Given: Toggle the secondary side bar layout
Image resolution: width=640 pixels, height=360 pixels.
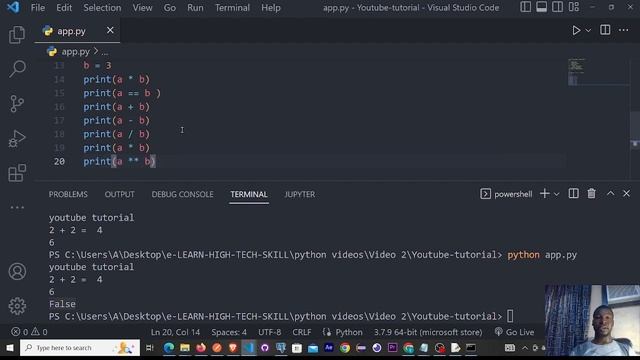Looking at the screenshot, I should pos(557,7).
